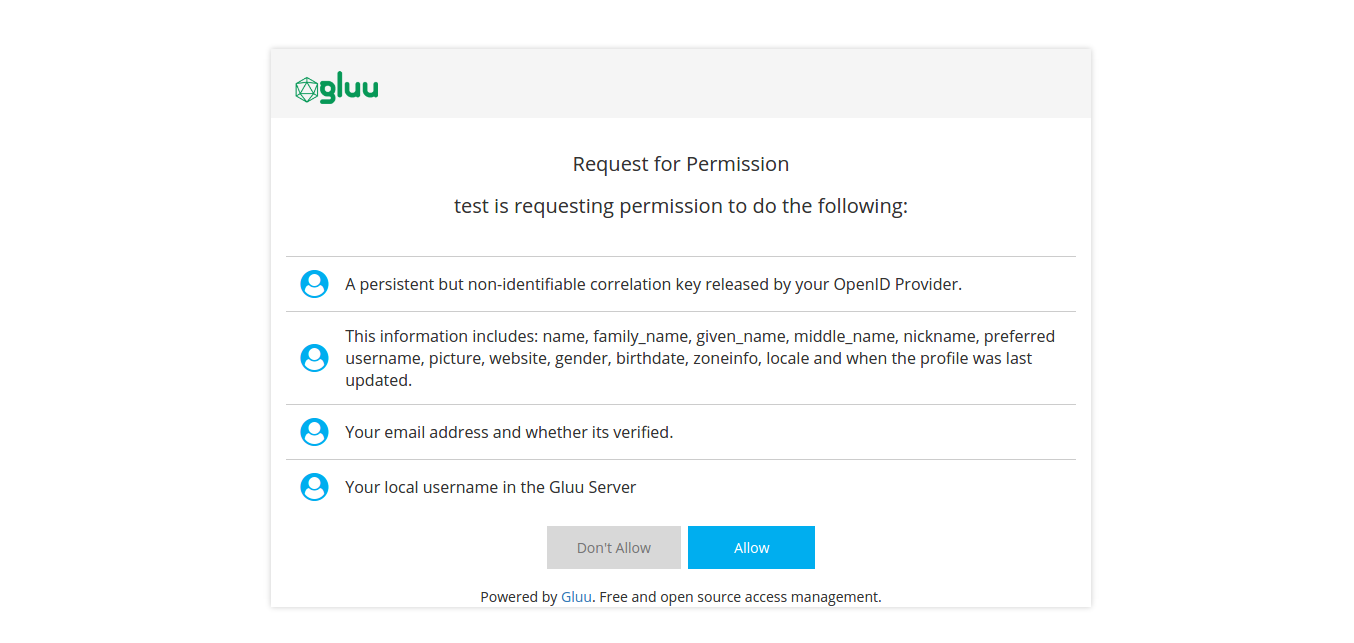
Task: Select the persistent correlation key description
Action: pos(653,284)
